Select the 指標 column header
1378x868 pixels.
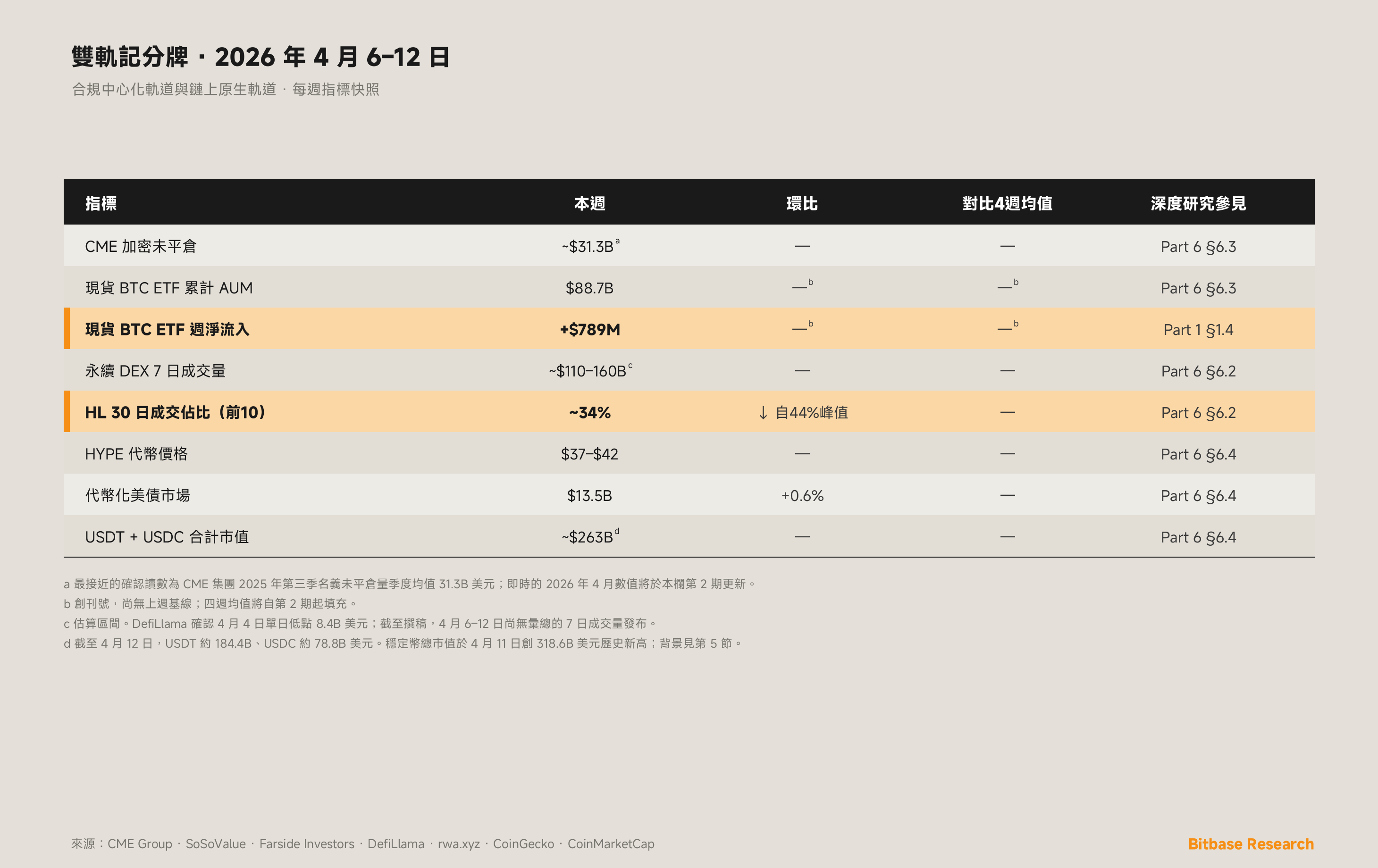(101, 203)
